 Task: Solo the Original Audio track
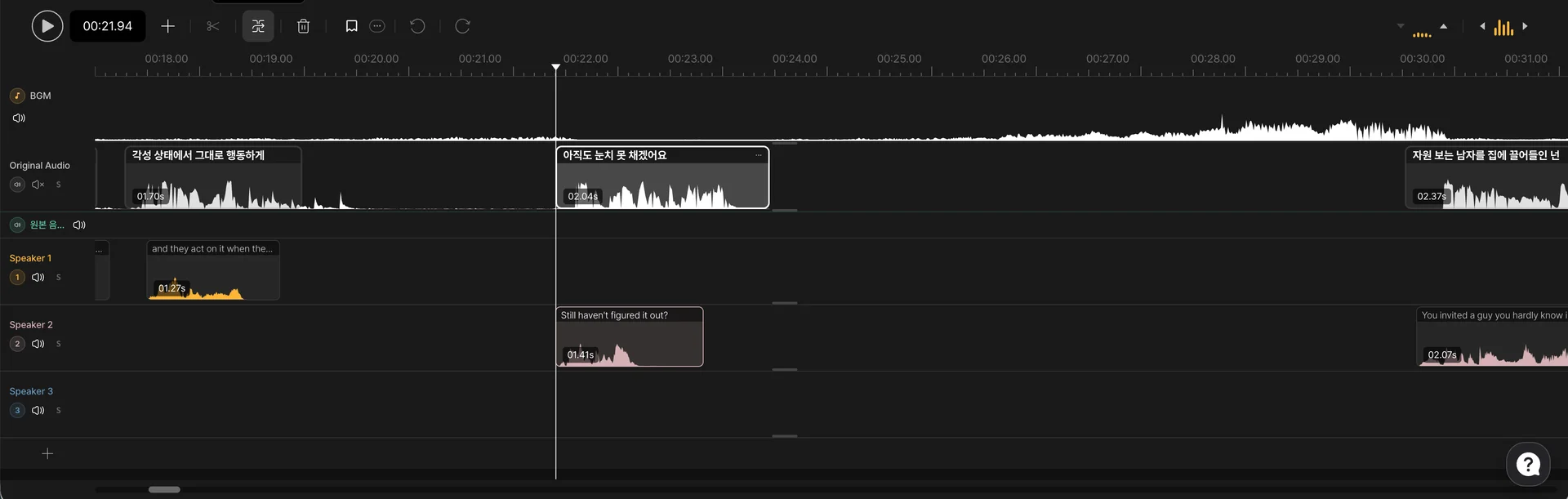[58, 185]
